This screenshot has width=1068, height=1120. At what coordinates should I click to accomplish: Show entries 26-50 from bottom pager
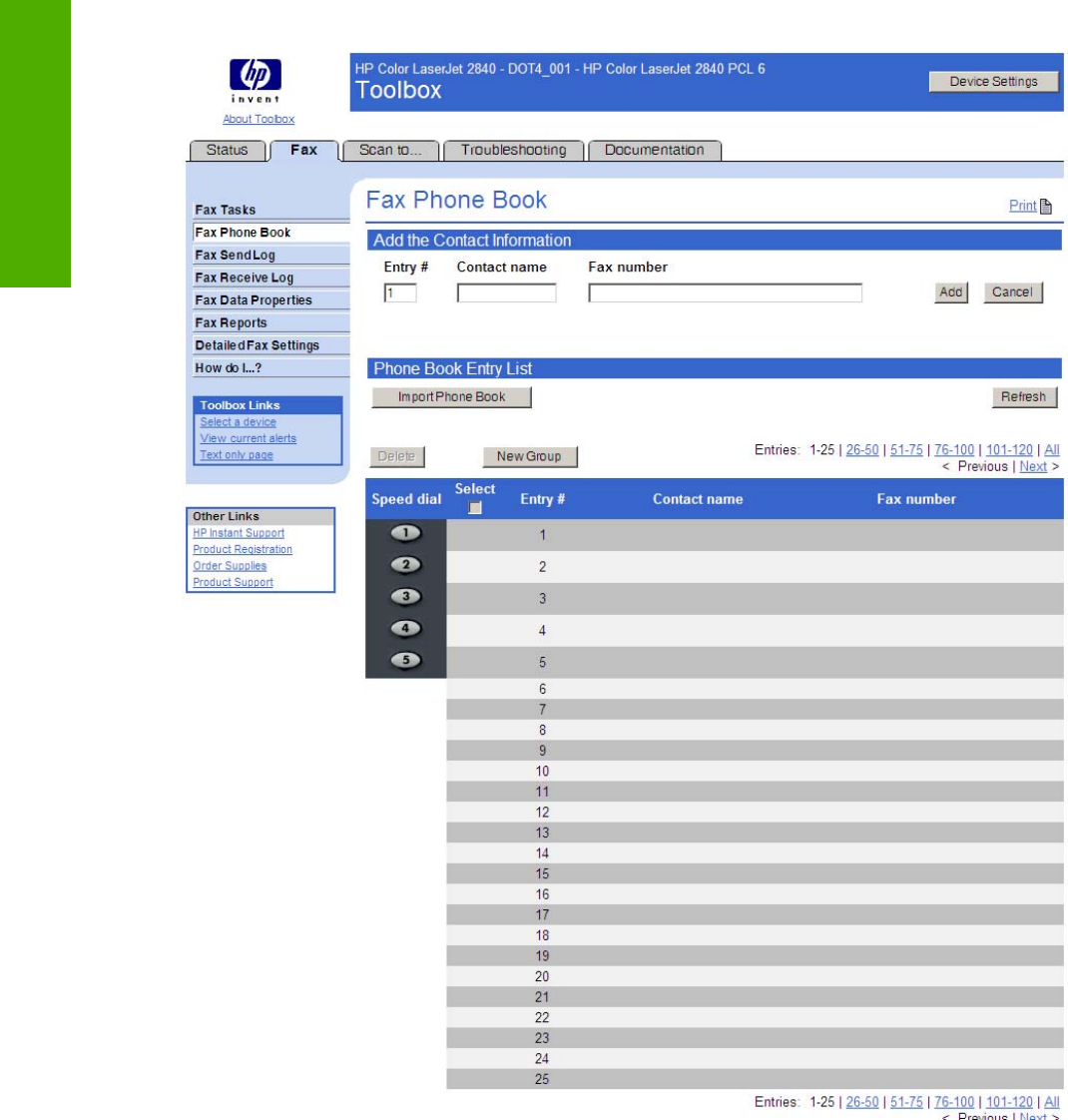pyautogui.click(x=862, y=1102)
